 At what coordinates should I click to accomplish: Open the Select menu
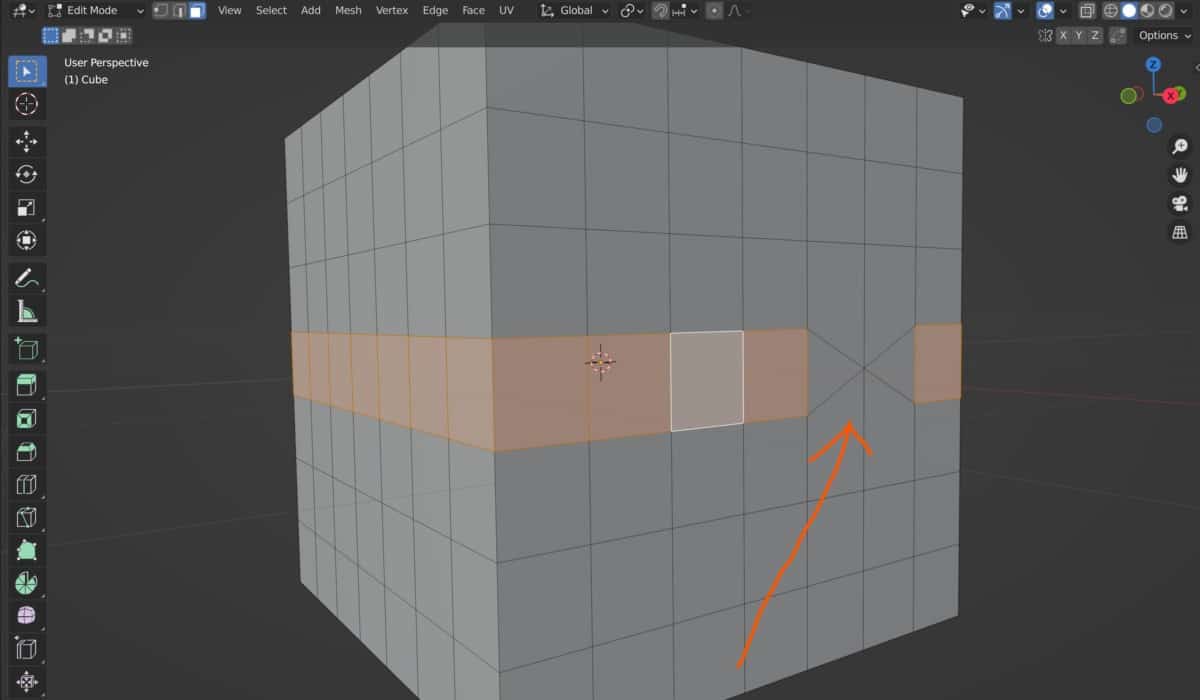click(271, 11)
